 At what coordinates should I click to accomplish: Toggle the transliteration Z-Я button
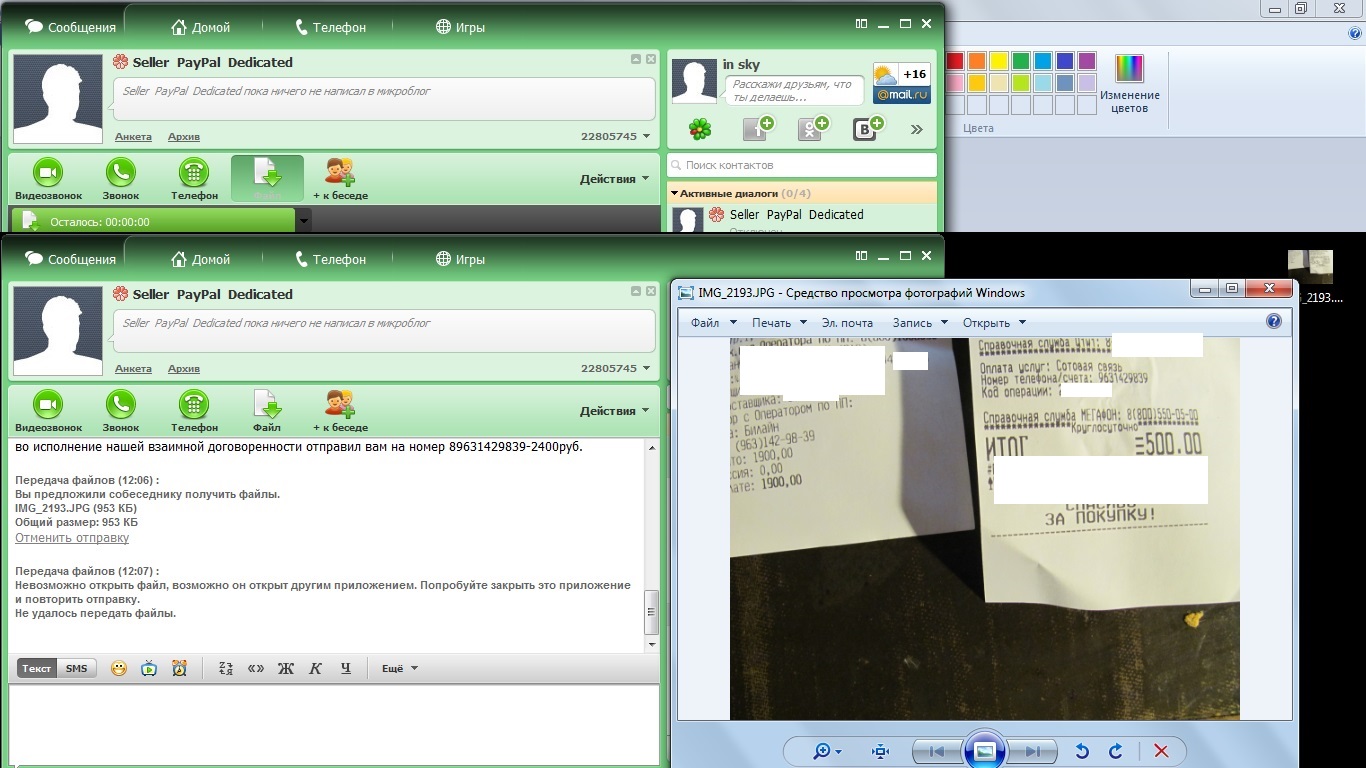pyautogui.click(x=226, y=668)
